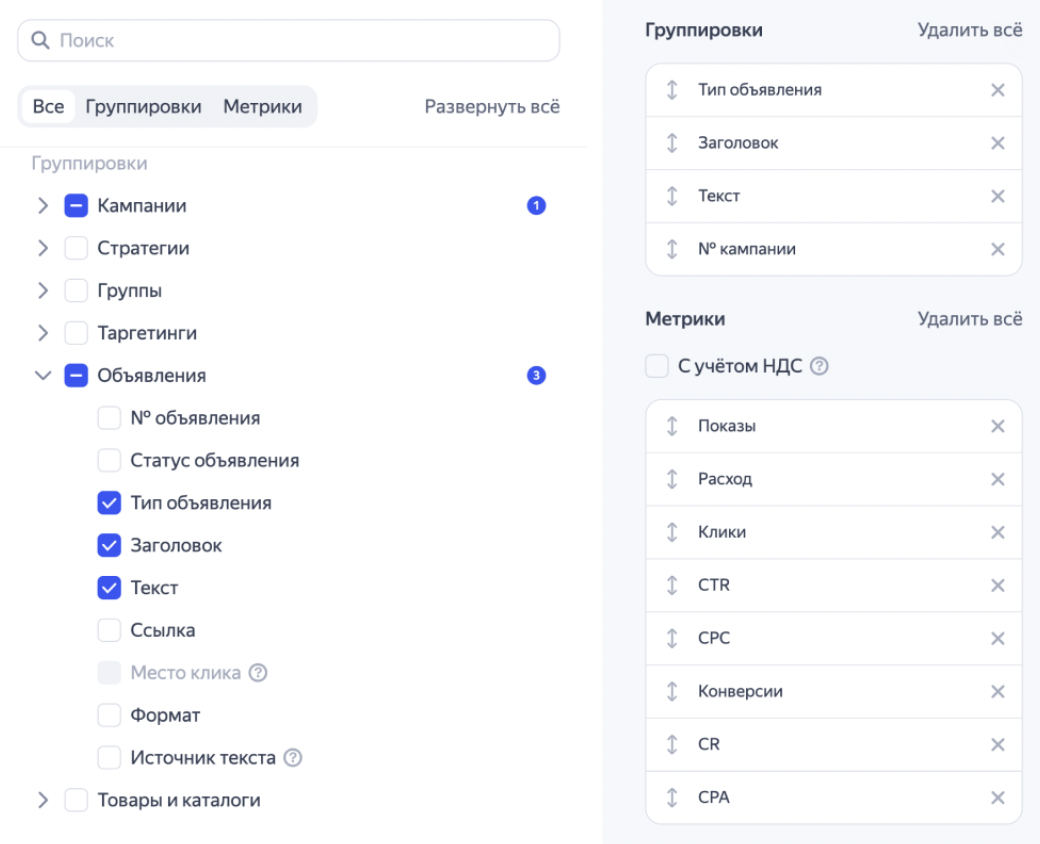Check the Статус объявления checkbox
The image size is (1040, 844).
[109, 460]
